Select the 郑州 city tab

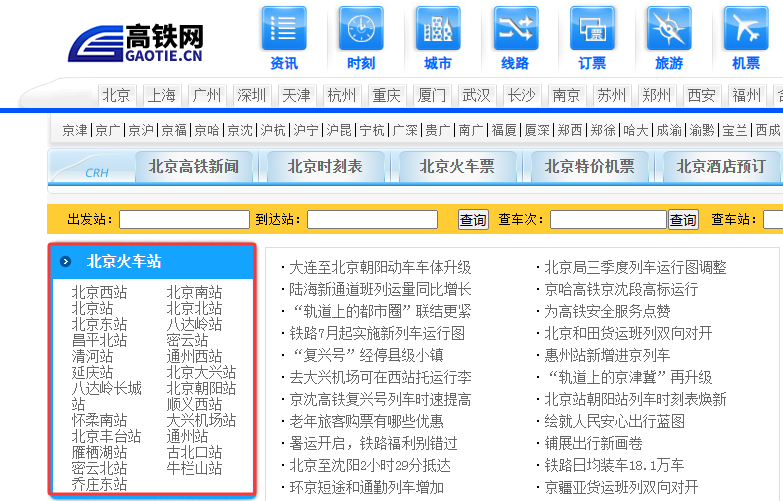coord(656,95)
